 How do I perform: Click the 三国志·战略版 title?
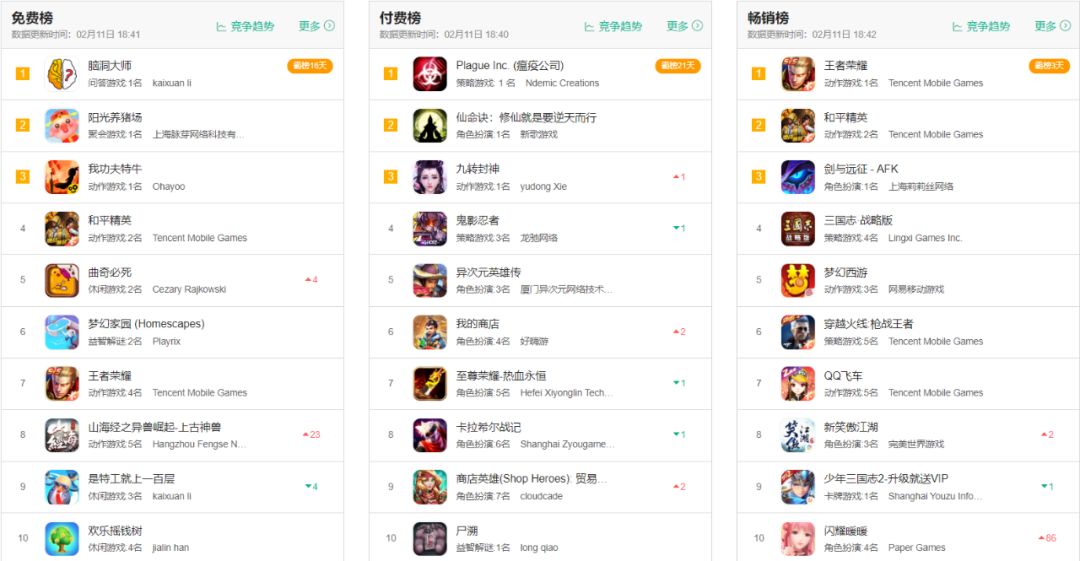(858, 220)
